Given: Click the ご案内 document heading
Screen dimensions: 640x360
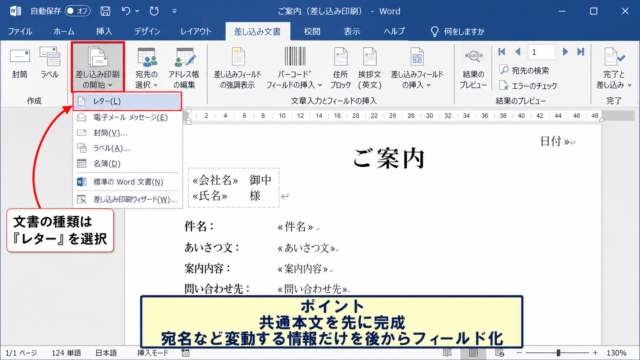Looking at the screenshot, I should point(389,158).
